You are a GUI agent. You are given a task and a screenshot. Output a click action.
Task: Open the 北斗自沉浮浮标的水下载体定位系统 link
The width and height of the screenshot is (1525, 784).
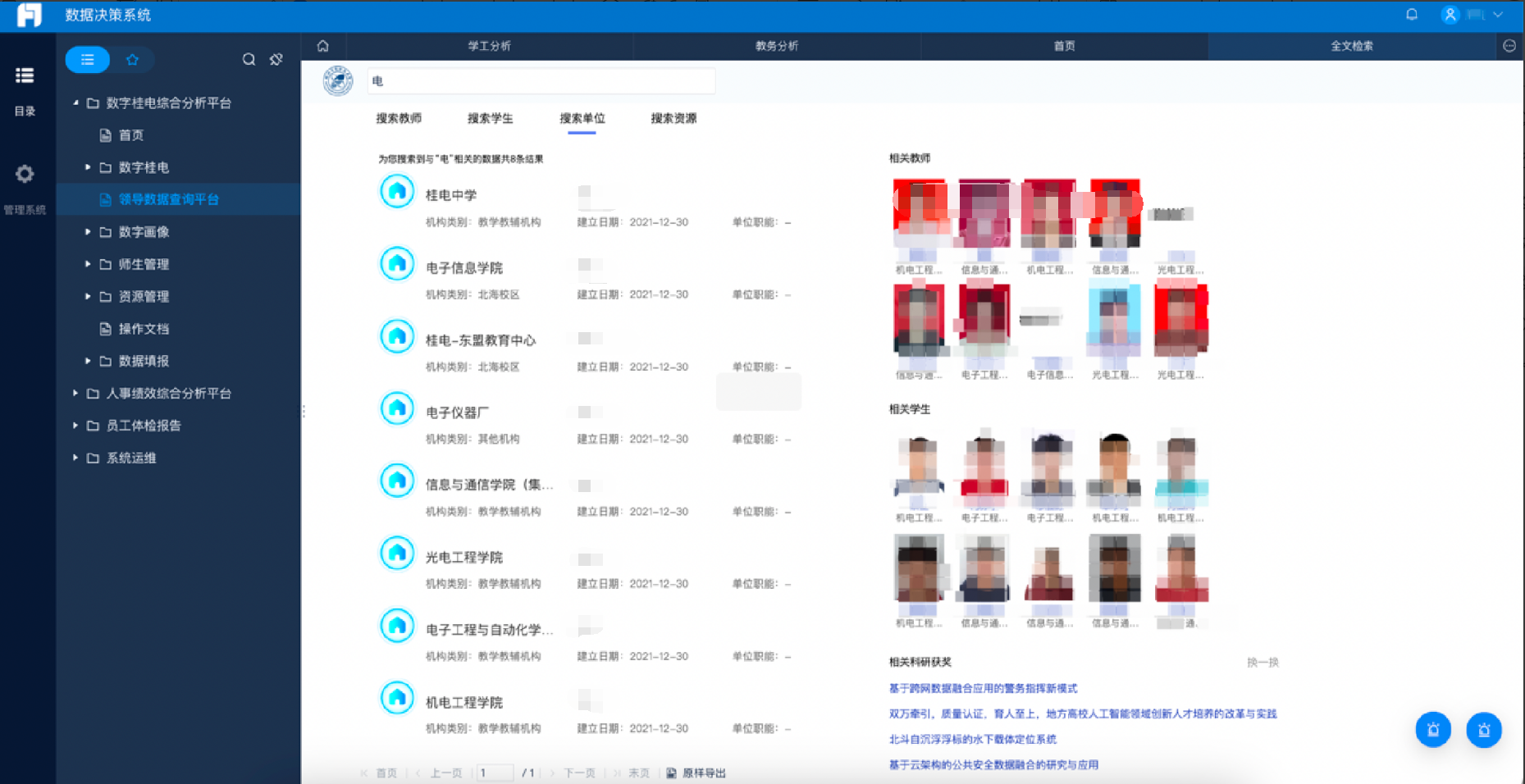[972, 739]
